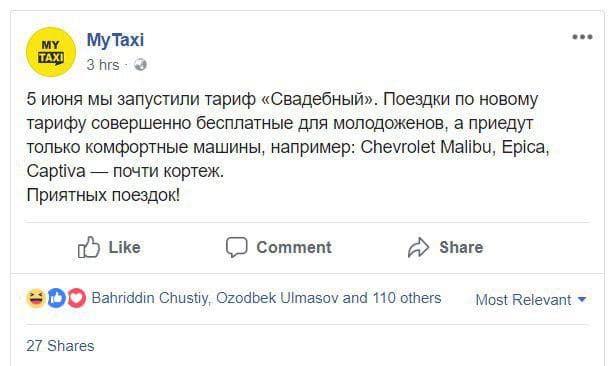Share the MyTaxi post
This screenshot has height=366, width=613.
coord(445,247)
